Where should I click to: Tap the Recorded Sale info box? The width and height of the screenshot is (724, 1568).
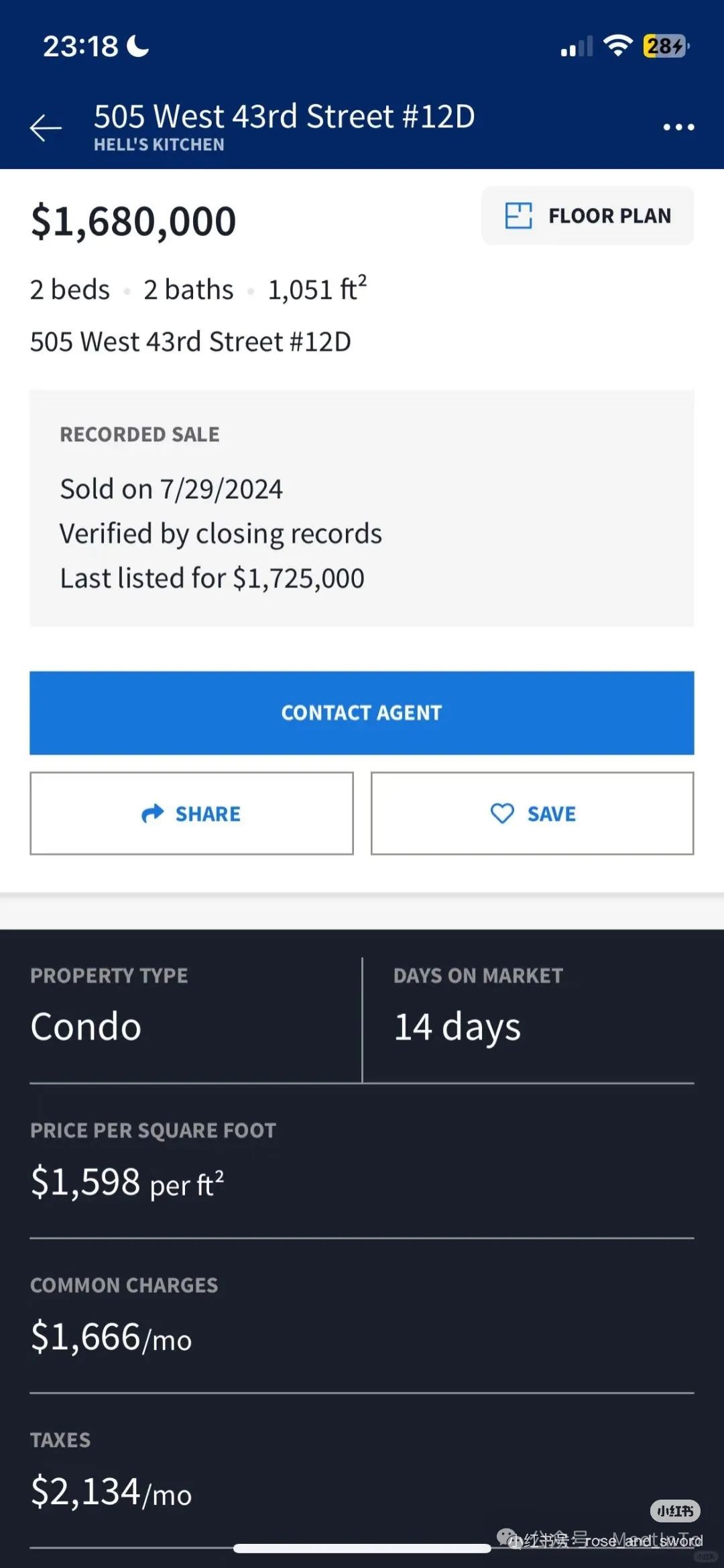[362, 508]
